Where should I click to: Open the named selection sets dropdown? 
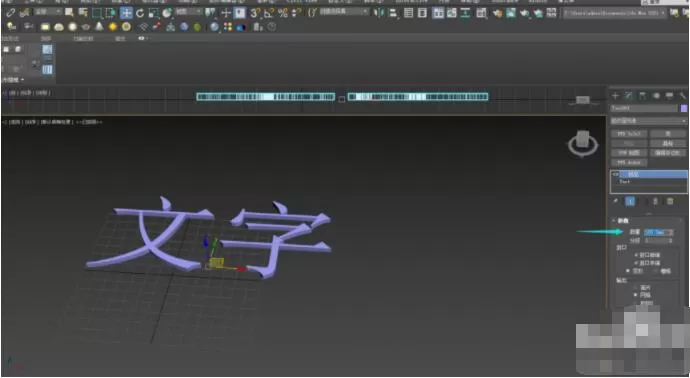344,12
